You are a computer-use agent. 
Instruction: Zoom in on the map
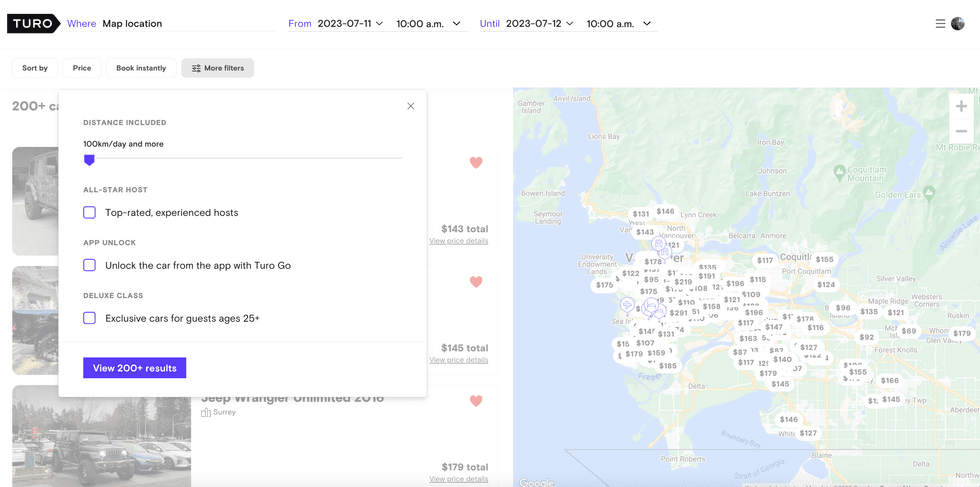pos(961,106)
